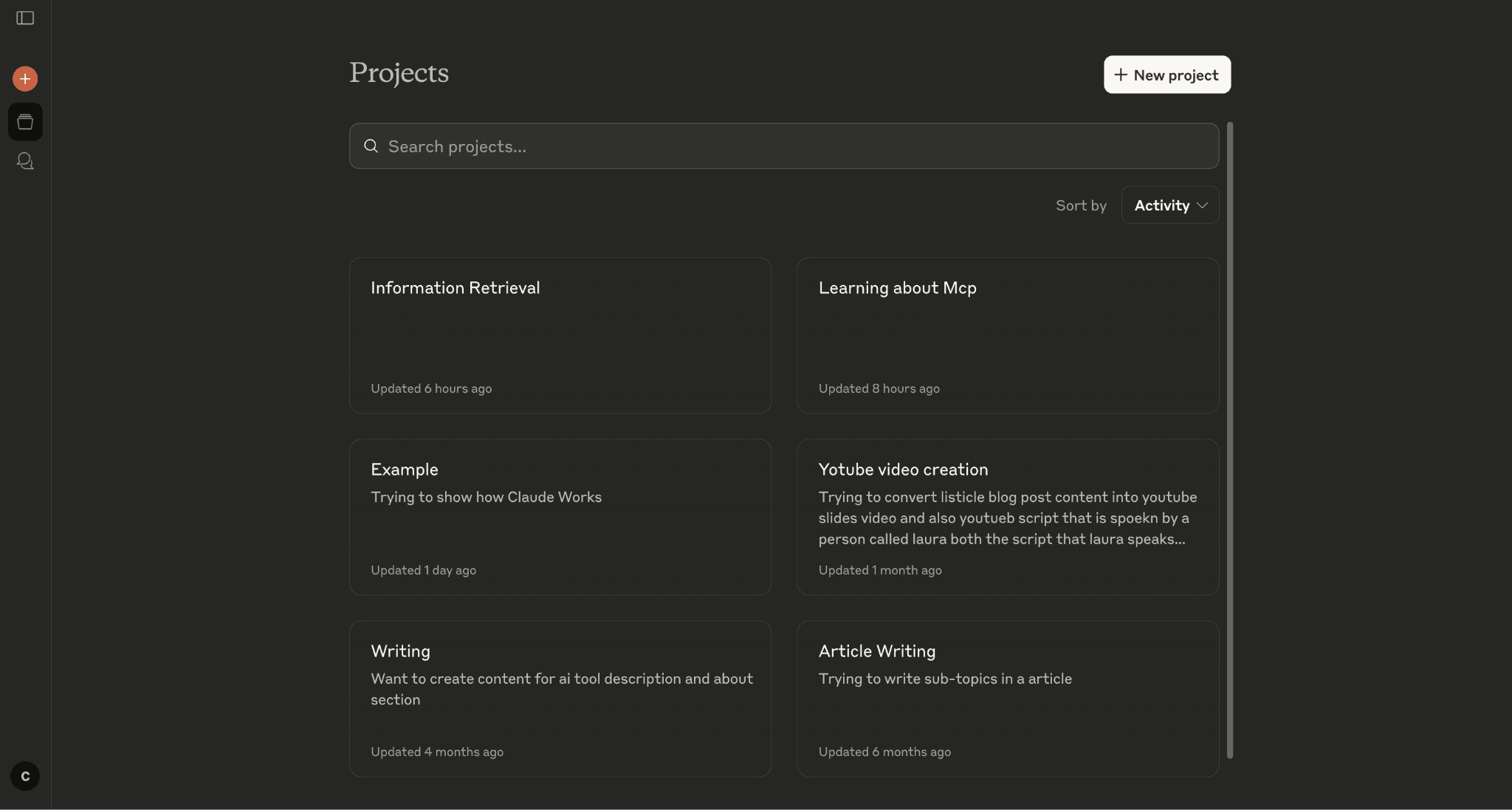Open the Information Retrieval project
Viewport: 1512px width, 810px height.
tap(560, 335)
